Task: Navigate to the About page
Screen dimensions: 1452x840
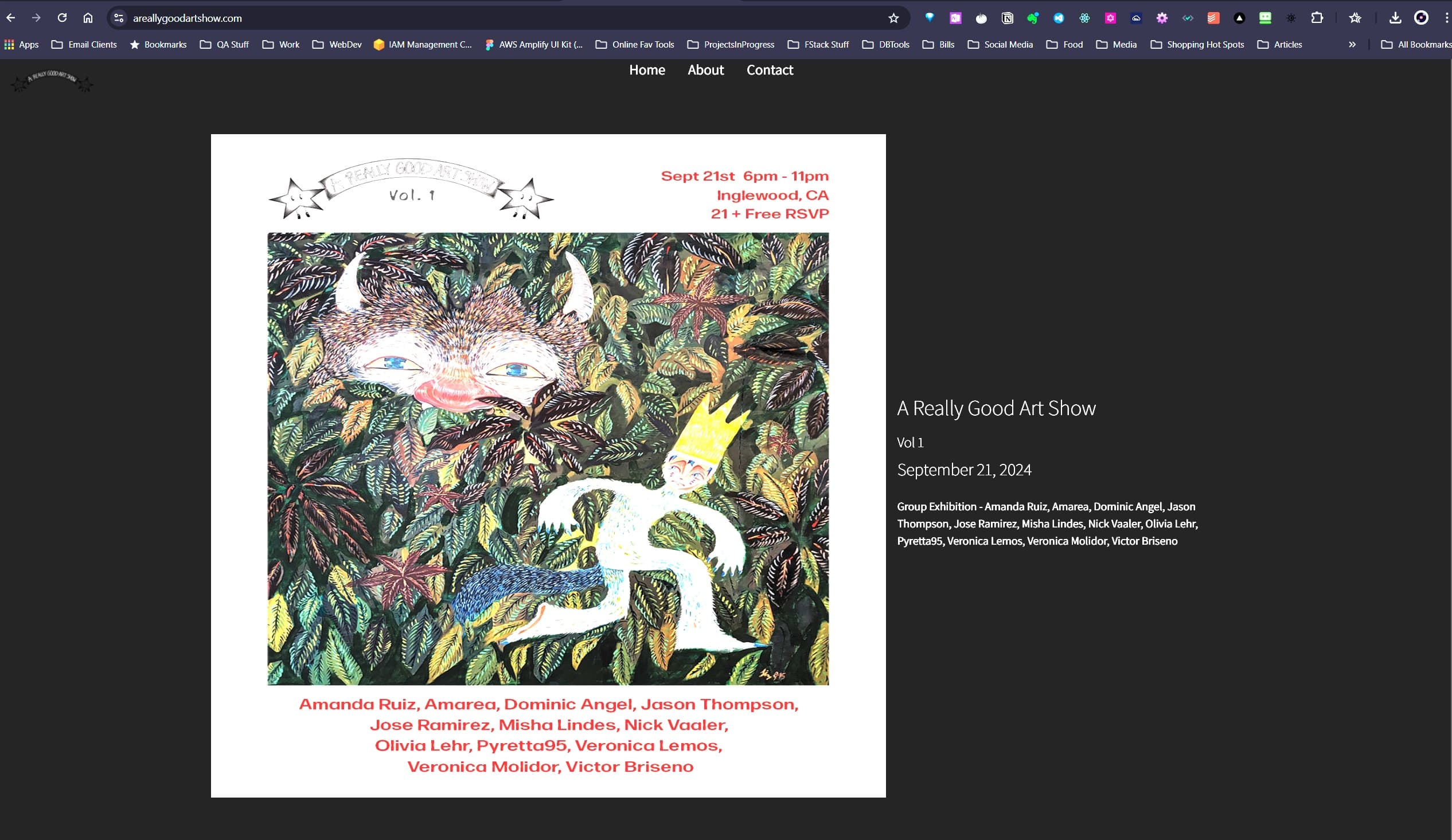Action: tap(705, 70)
